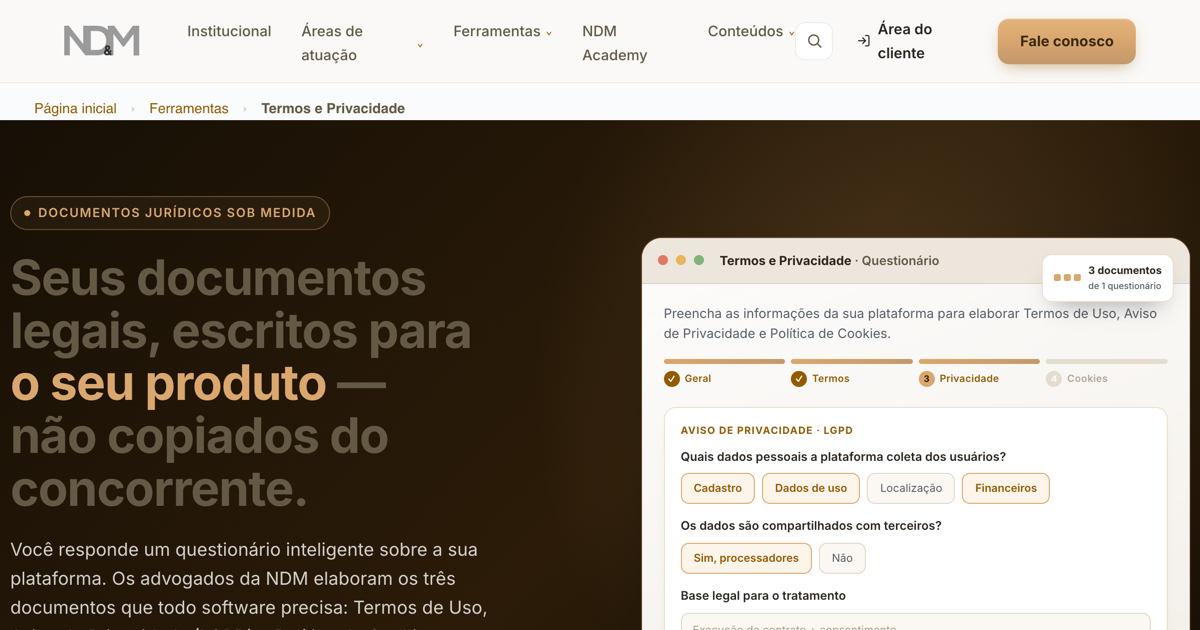1200x630 pixels.
Task: Toggle the Dados de uso chip
Action: point(811,488)
